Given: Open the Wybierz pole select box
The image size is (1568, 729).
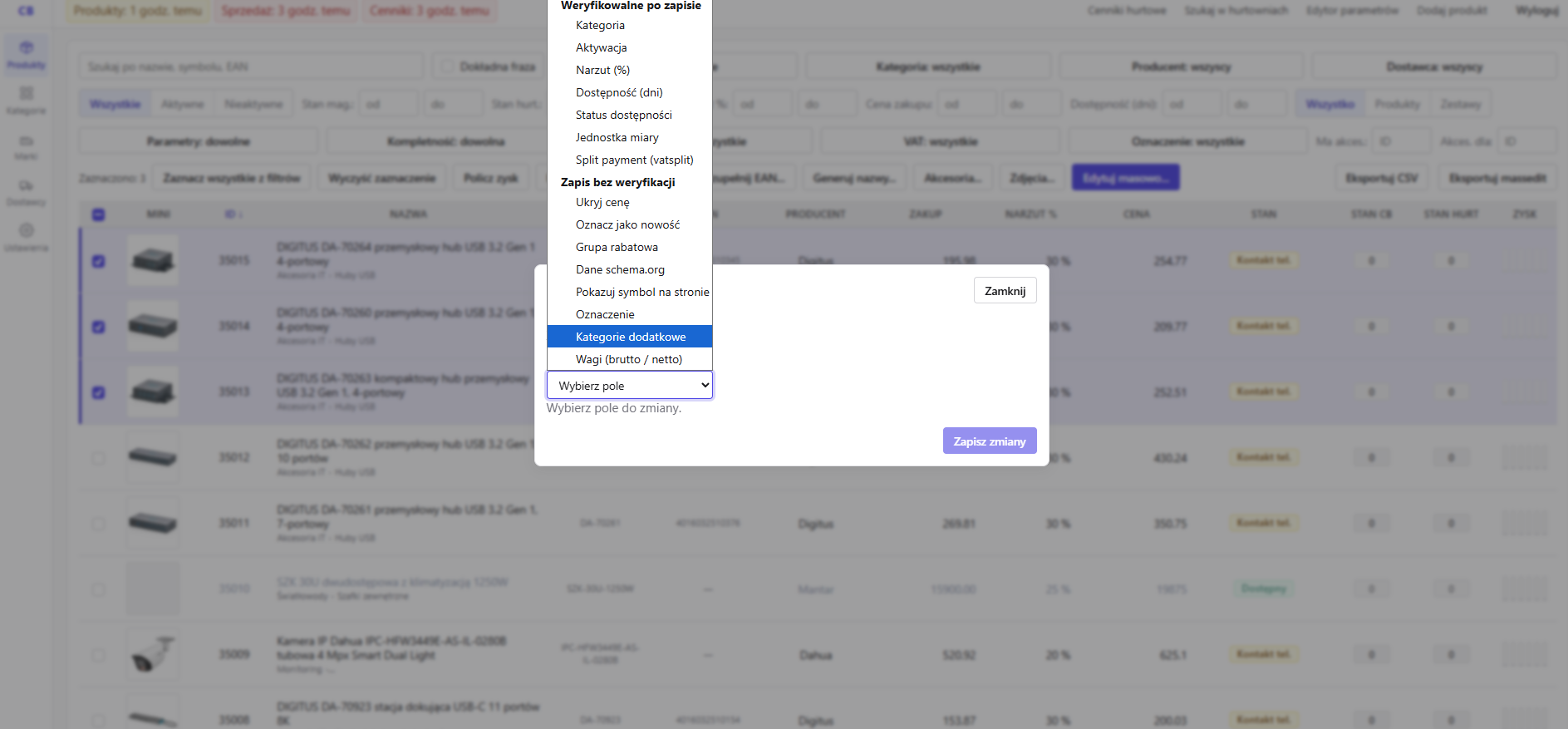Looking at the screenshot, I should point(630,386).
